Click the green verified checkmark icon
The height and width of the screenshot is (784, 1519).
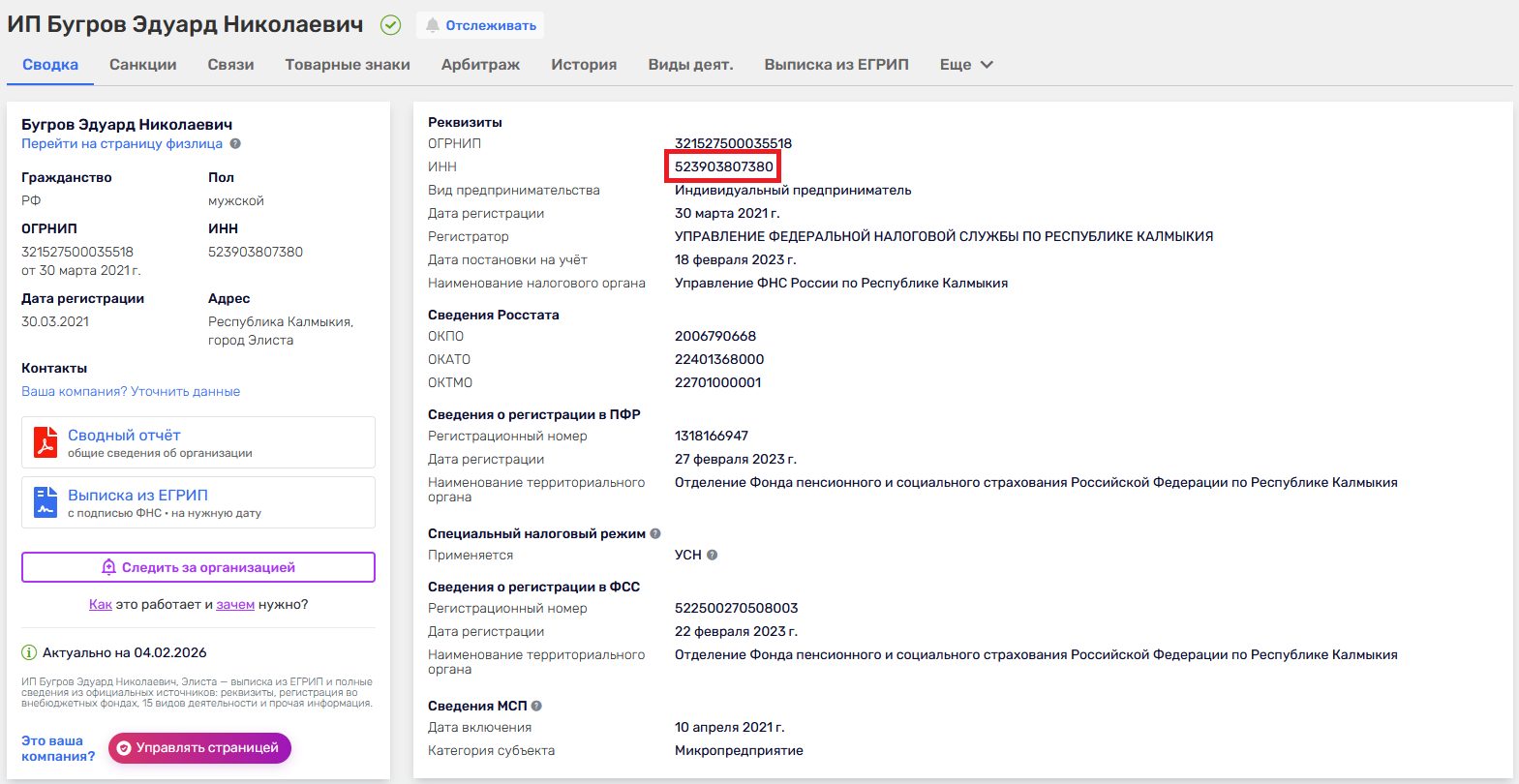[x=390, y=25]
